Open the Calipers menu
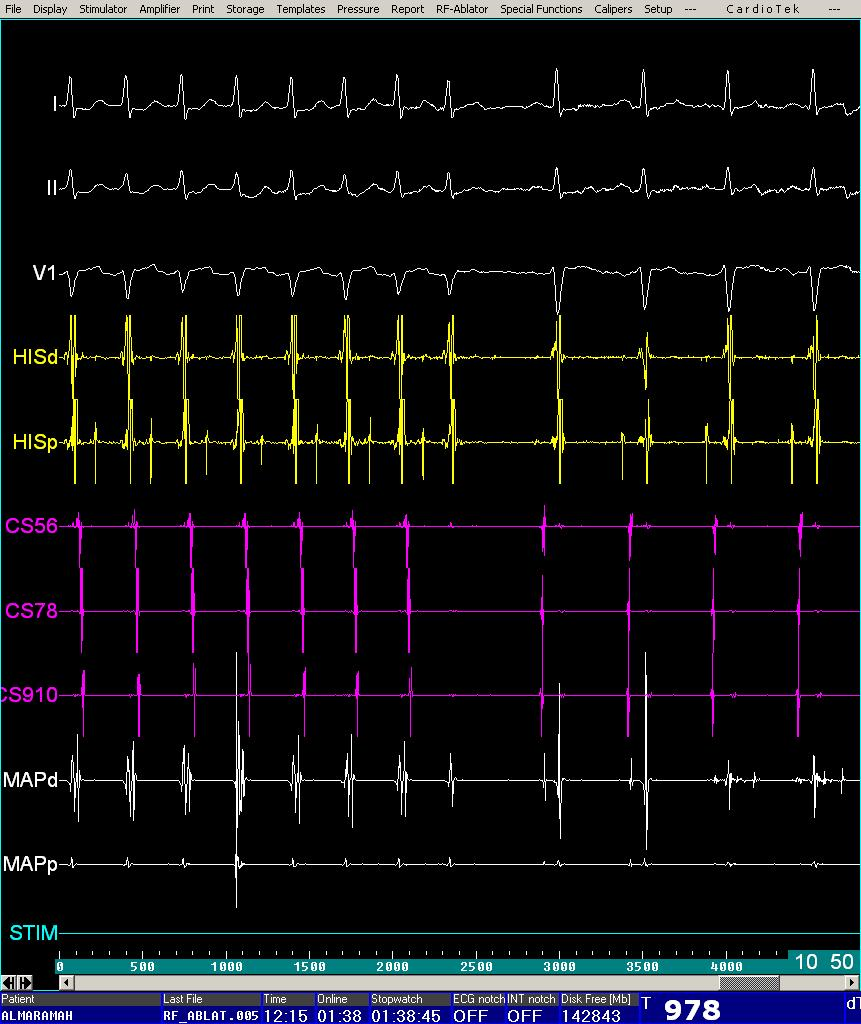 click(x=613, y=9)
